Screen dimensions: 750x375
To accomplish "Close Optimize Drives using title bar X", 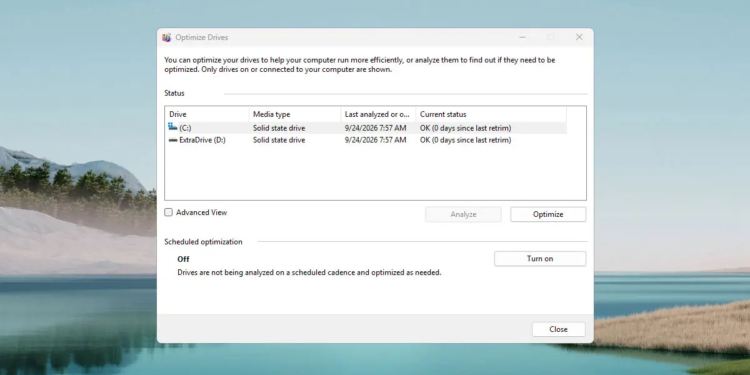I will click(579, 37).
